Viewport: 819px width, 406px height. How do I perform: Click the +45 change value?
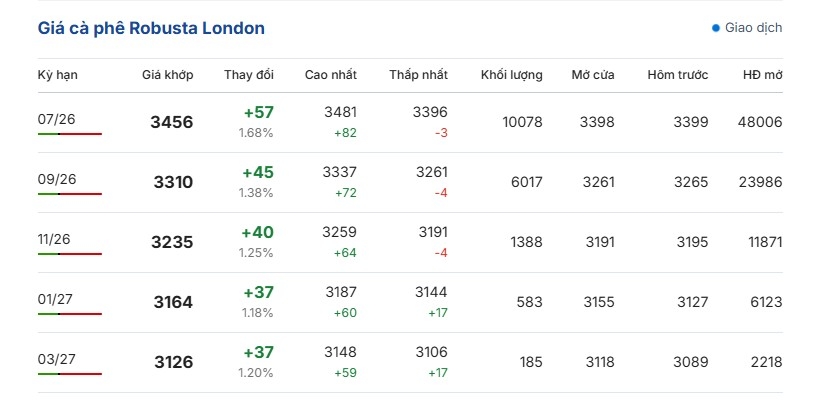tap(258, 172)
